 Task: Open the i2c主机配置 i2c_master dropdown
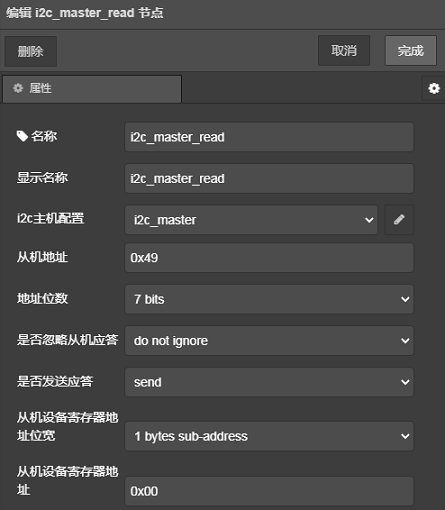(251, 220)
